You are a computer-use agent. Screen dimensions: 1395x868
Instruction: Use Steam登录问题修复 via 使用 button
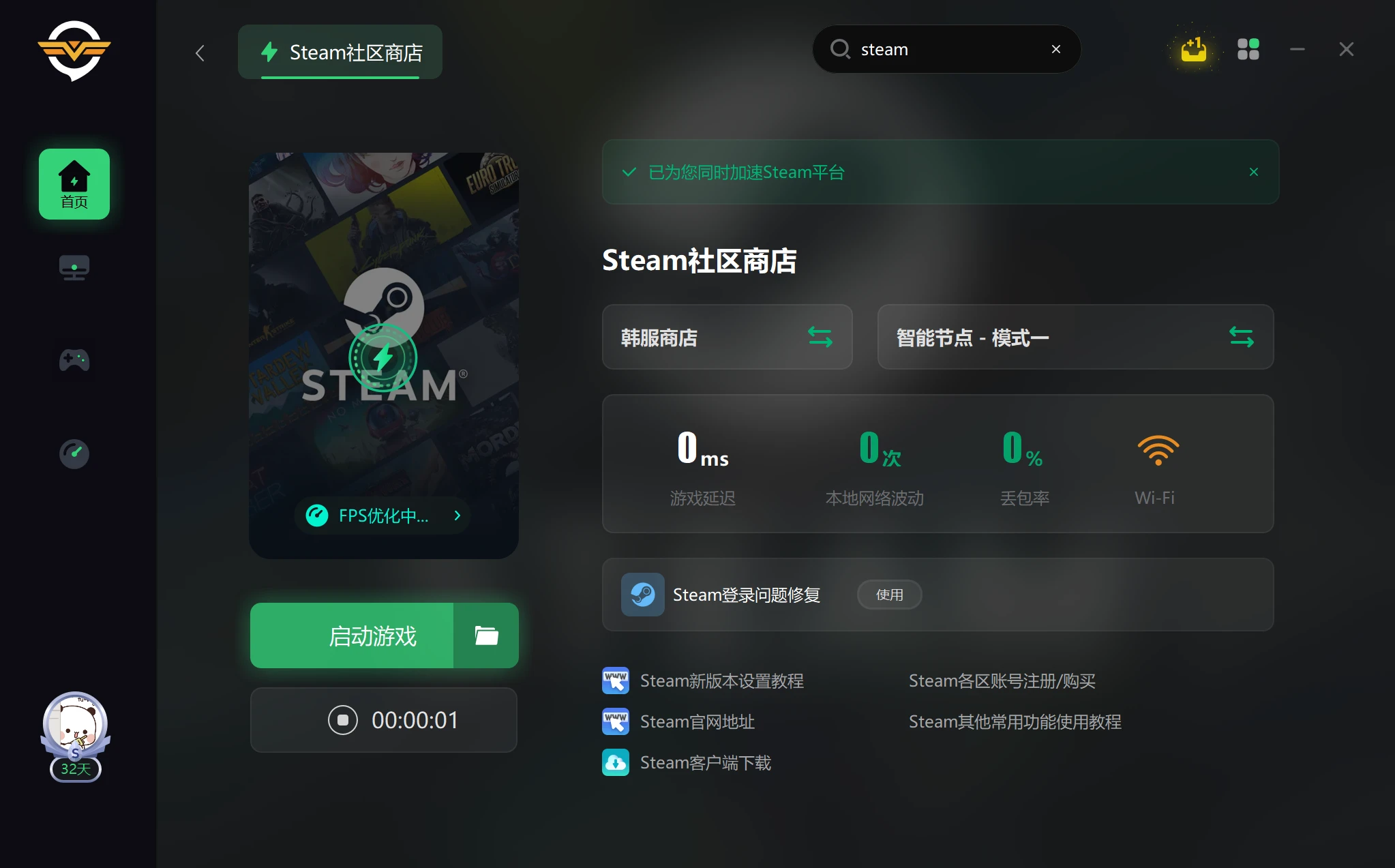pyautogui.click(x=889, y=595)
